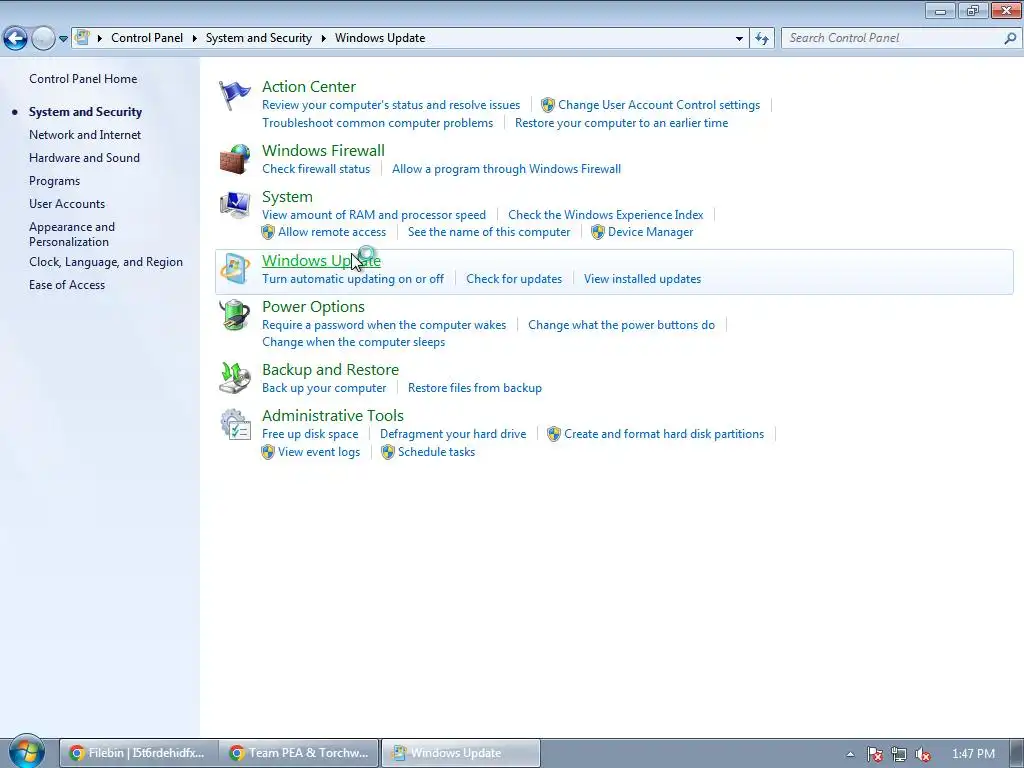This screenshot has height=768, width=1024.
Task: Click Check the Windows Experience Index
Action: (x=605, y=215)
